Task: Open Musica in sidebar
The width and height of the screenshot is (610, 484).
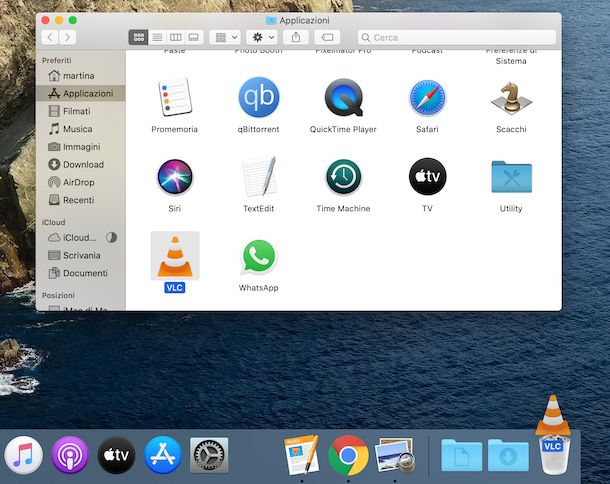Action: click(x=81, y=129)
